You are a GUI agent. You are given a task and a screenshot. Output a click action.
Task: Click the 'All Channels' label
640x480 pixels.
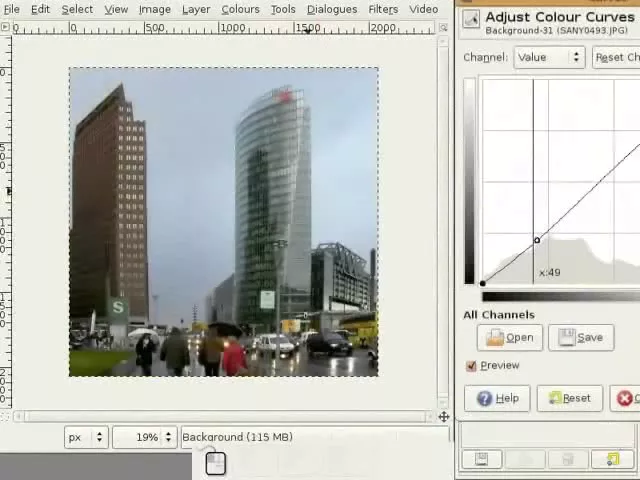pyautogui.click(x=499, y=315)
